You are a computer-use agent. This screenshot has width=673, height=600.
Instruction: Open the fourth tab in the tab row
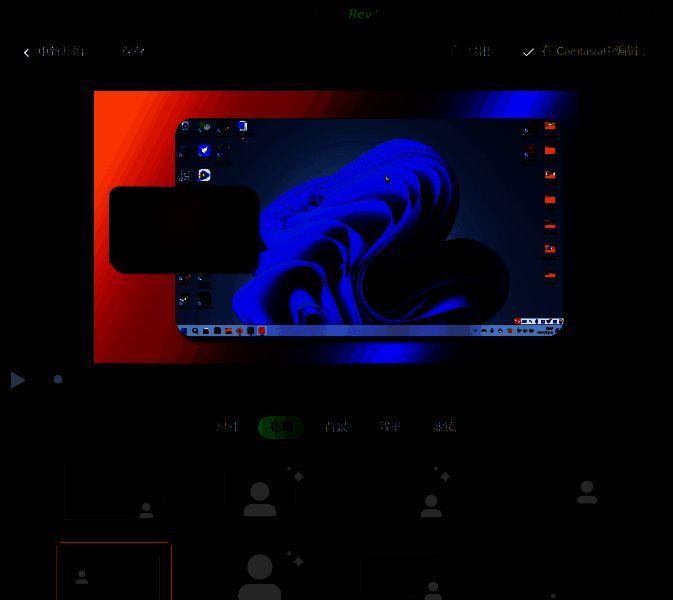pyautogui.click(x=390, y=427)
